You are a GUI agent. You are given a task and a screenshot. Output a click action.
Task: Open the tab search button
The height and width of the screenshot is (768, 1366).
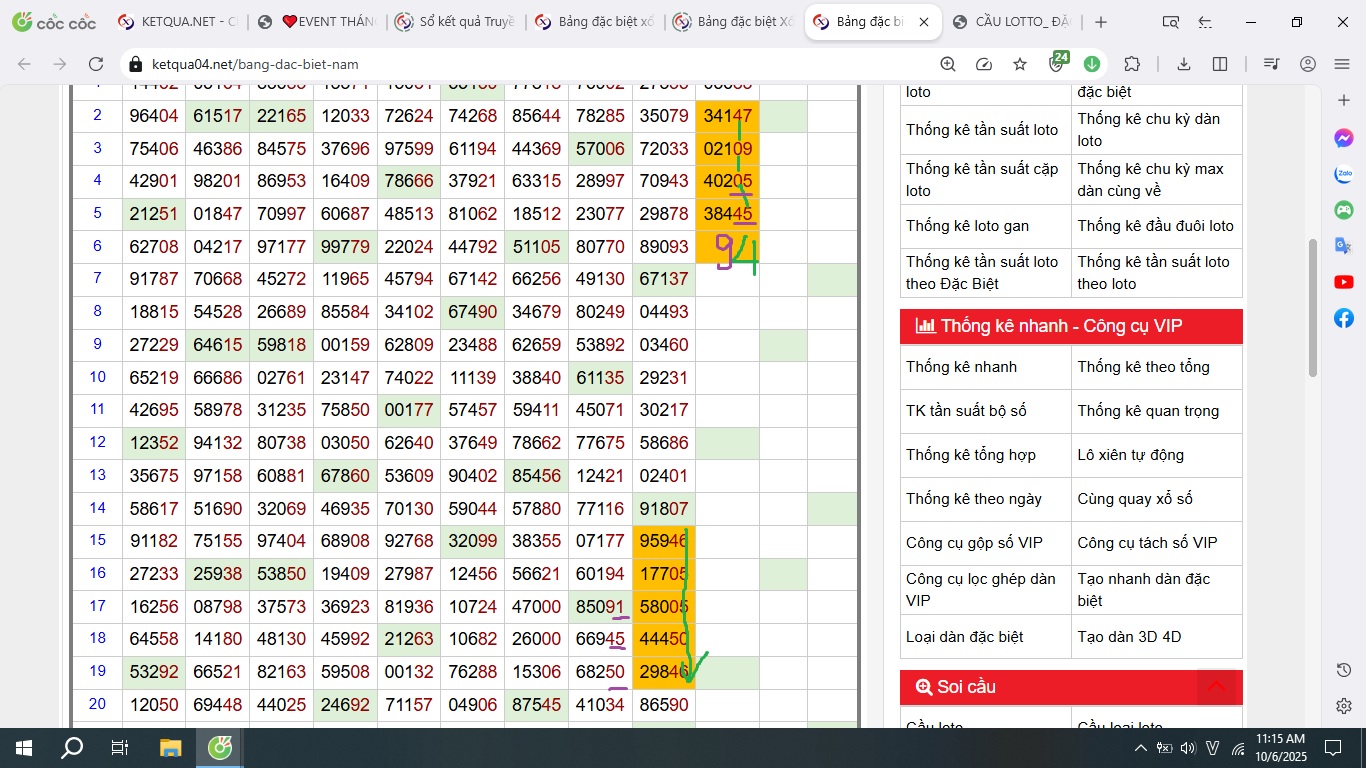pyautogui.click(x=1170, y=22)
